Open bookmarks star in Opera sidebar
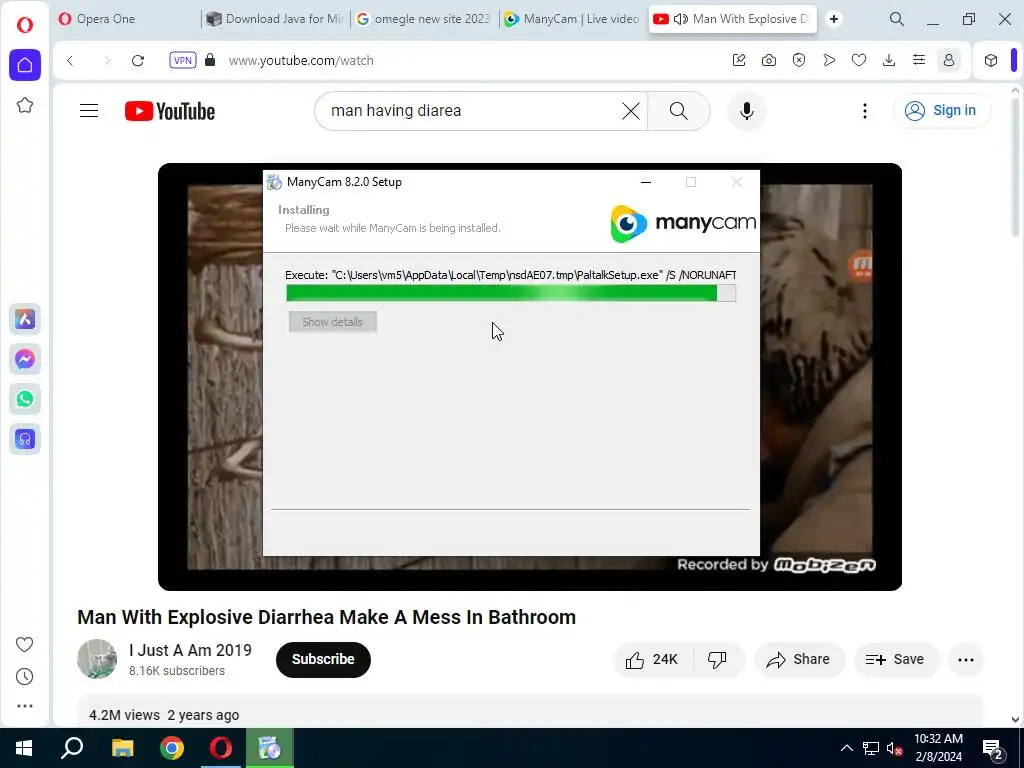The image size is (1024, 768). [x=25, y=105]
